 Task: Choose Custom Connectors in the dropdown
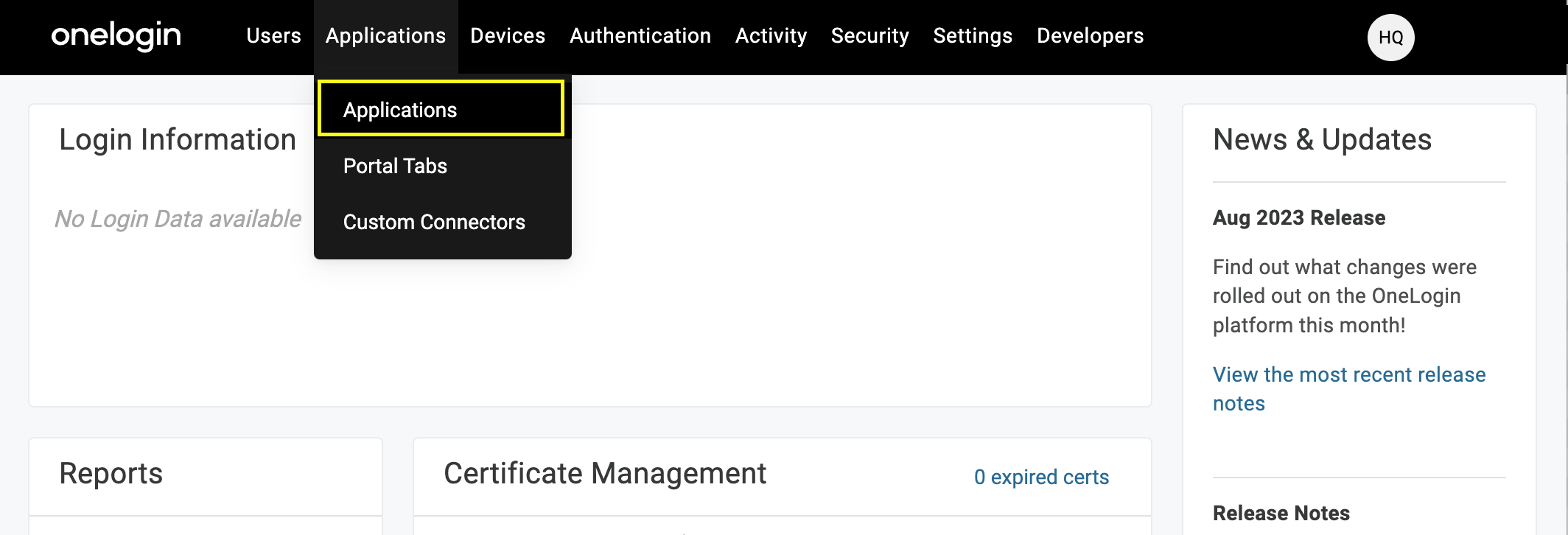443,222
